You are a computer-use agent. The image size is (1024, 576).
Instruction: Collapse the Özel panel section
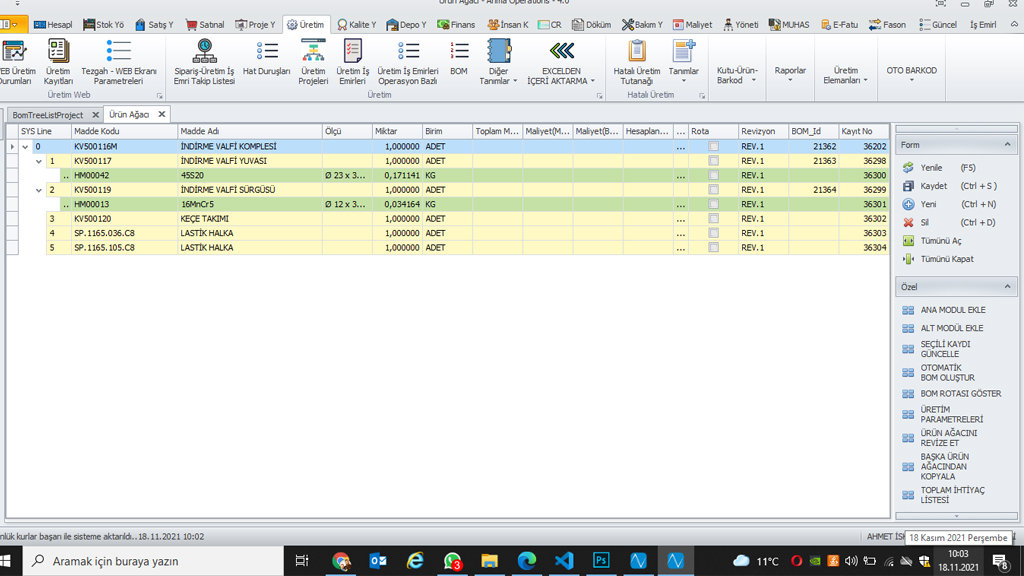1007,287
